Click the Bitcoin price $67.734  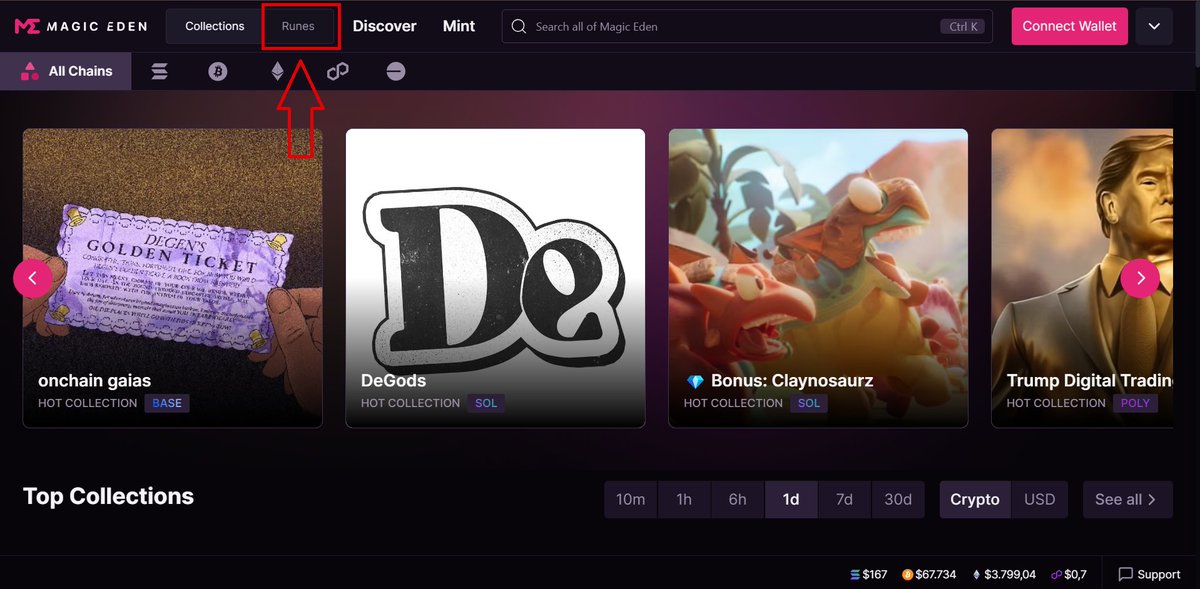tap(929, 574)
